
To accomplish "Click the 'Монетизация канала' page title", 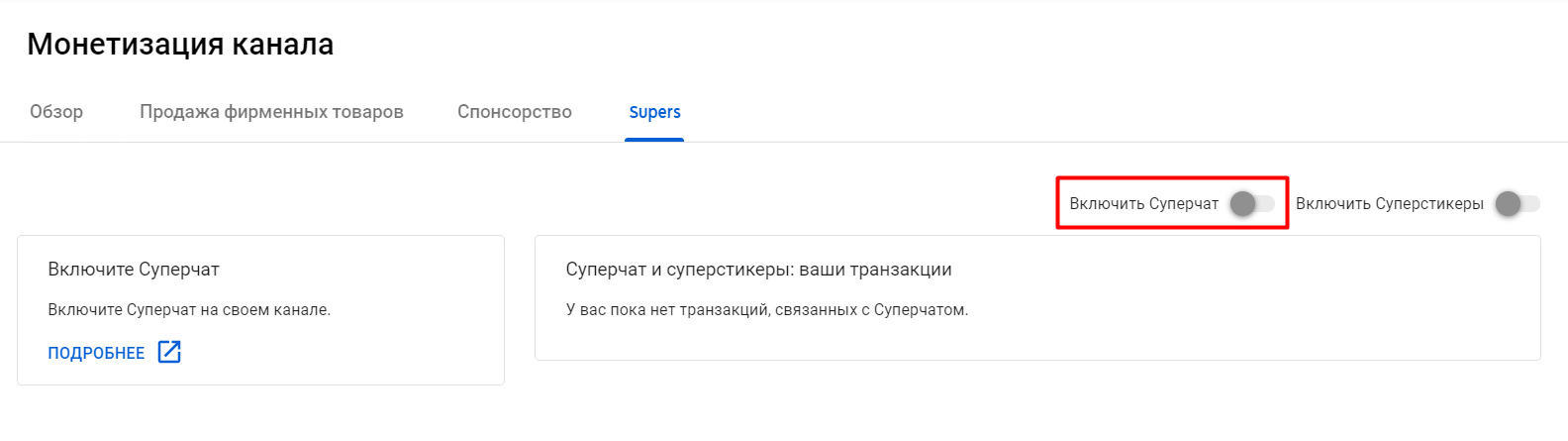I will tap(180, 44).
